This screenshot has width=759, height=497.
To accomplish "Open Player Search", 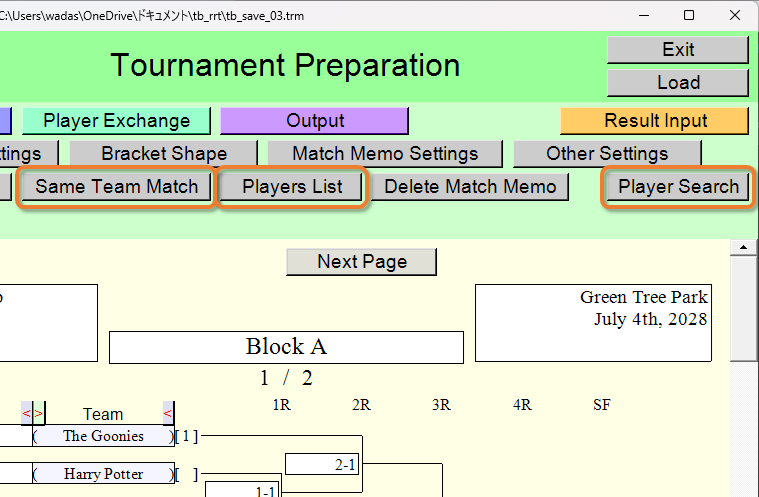I will point(678,187).
